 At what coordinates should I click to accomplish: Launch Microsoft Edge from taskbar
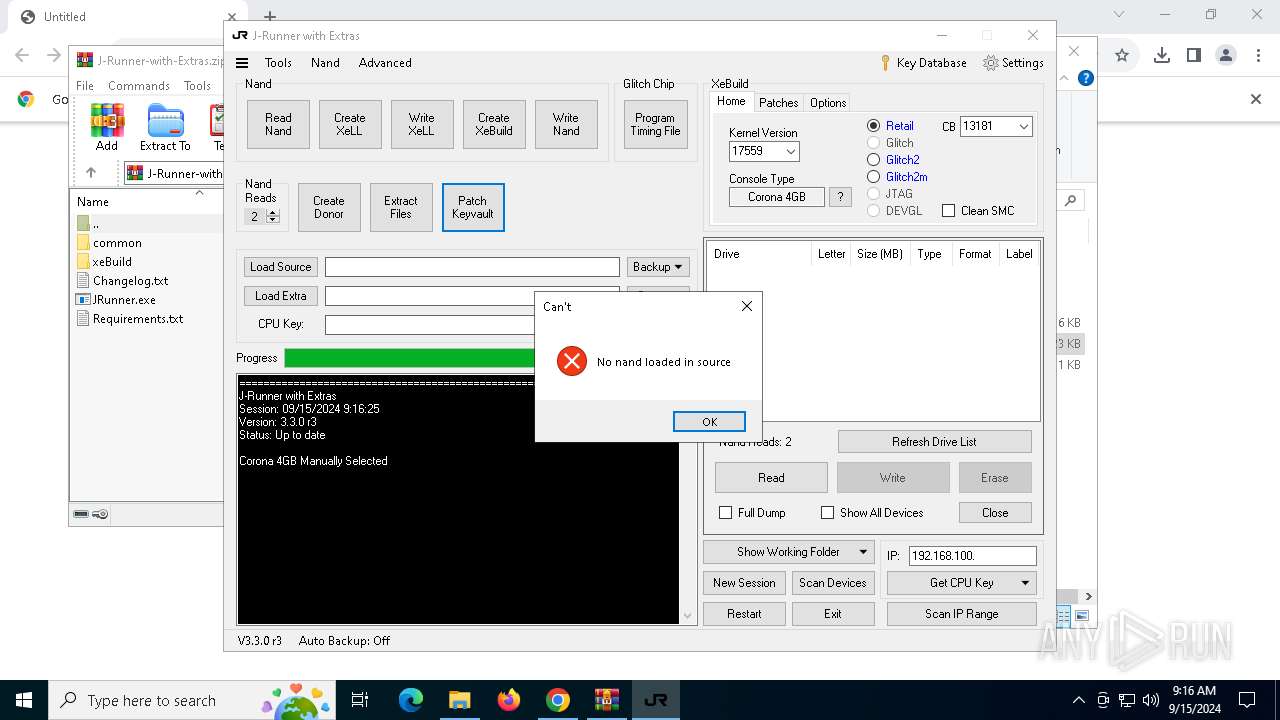(411, 700)
